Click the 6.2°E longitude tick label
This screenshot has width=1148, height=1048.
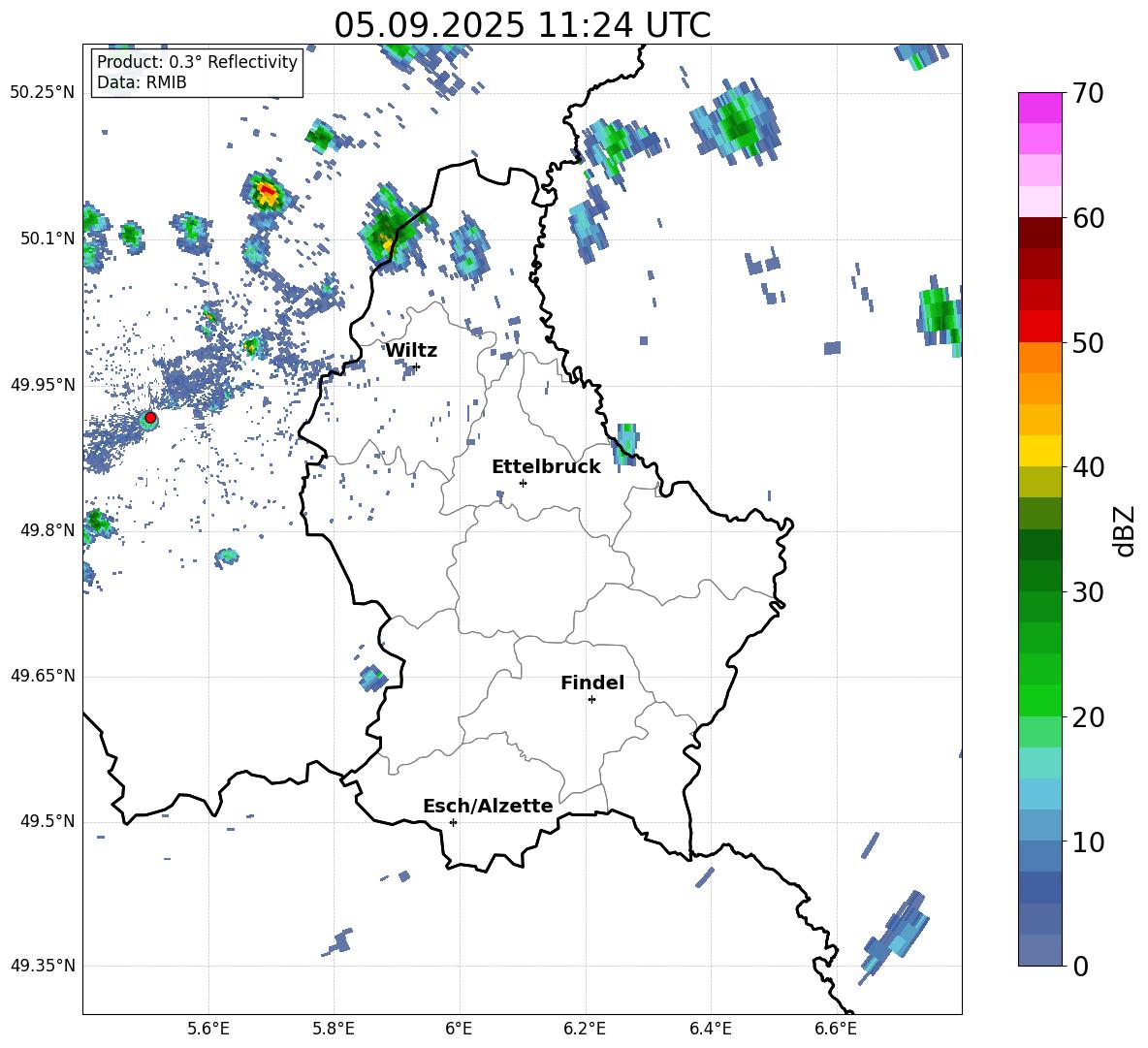tap(585, 1029)
